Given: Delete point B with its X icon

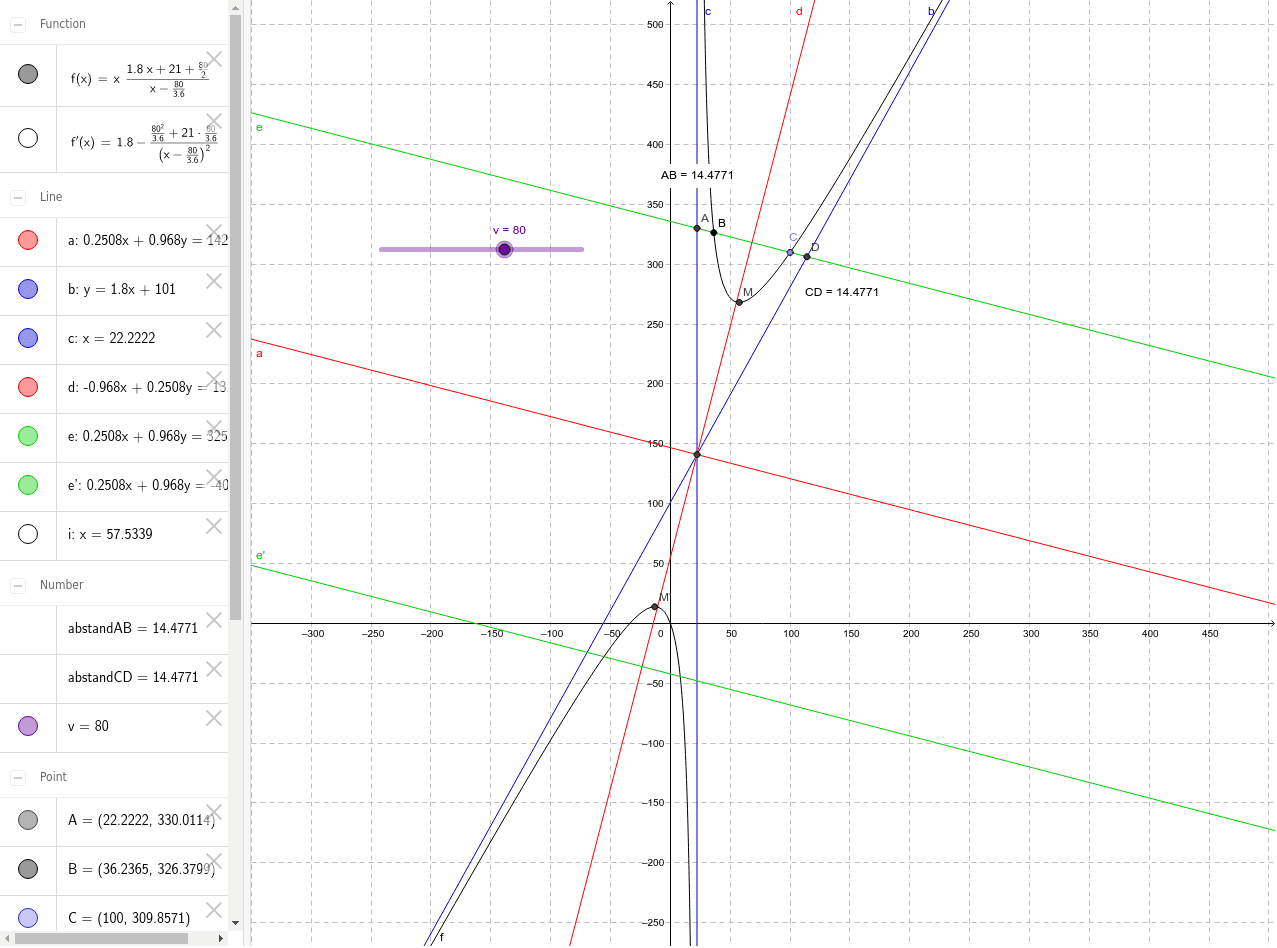Looking at the screenshot, I should 213,861.
